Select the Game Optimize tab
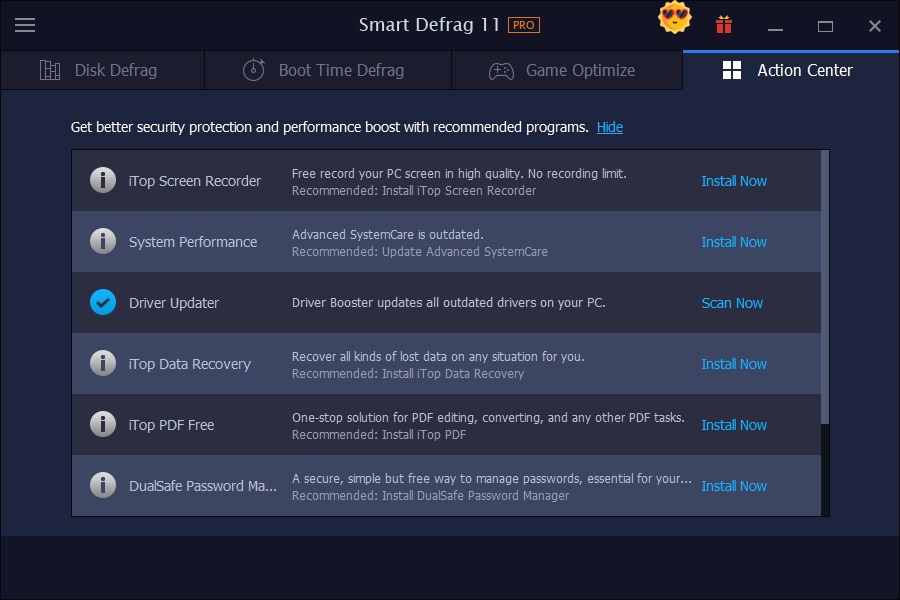The height and width of the screenshot is (600, 900). (x=566, y=70)
